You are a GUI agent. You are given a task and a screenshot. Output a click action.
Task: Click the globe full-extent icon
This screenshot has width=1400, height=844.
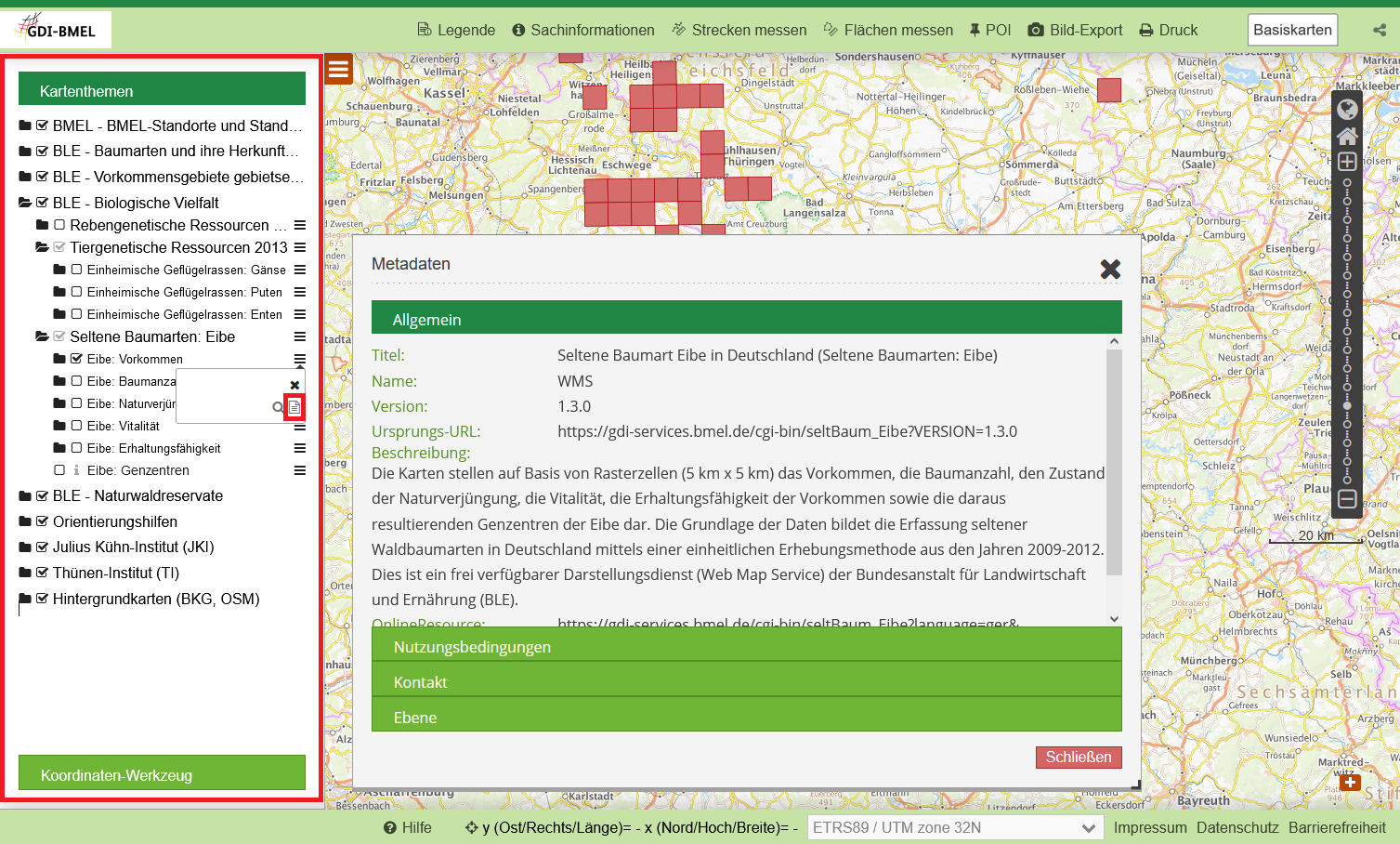[1347, 110]
